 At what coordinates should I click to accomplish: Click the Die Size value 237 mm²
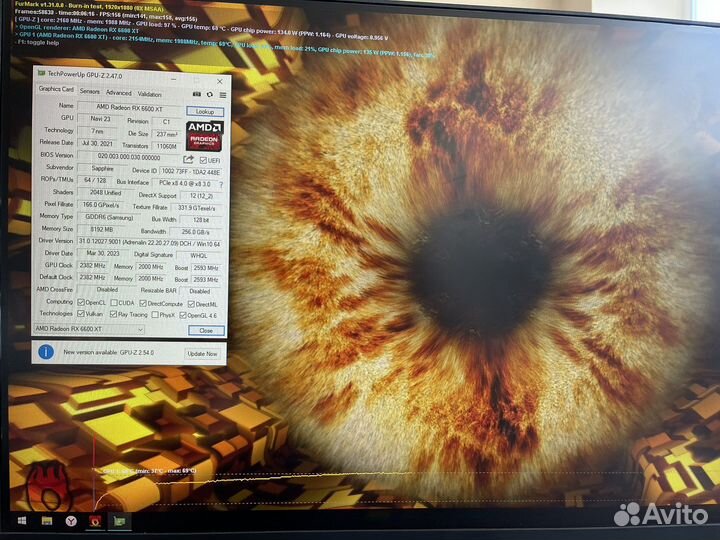point(166,134)
